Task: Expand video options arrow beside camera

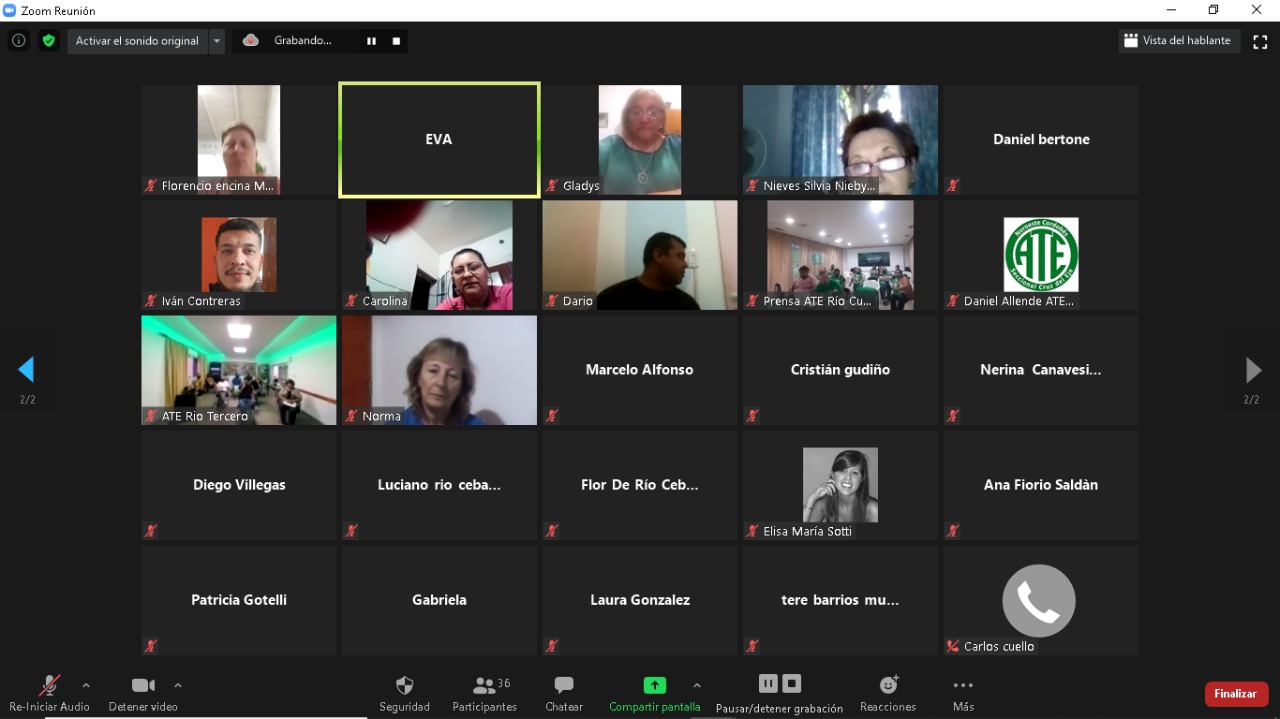Action: tap(178, 686)
